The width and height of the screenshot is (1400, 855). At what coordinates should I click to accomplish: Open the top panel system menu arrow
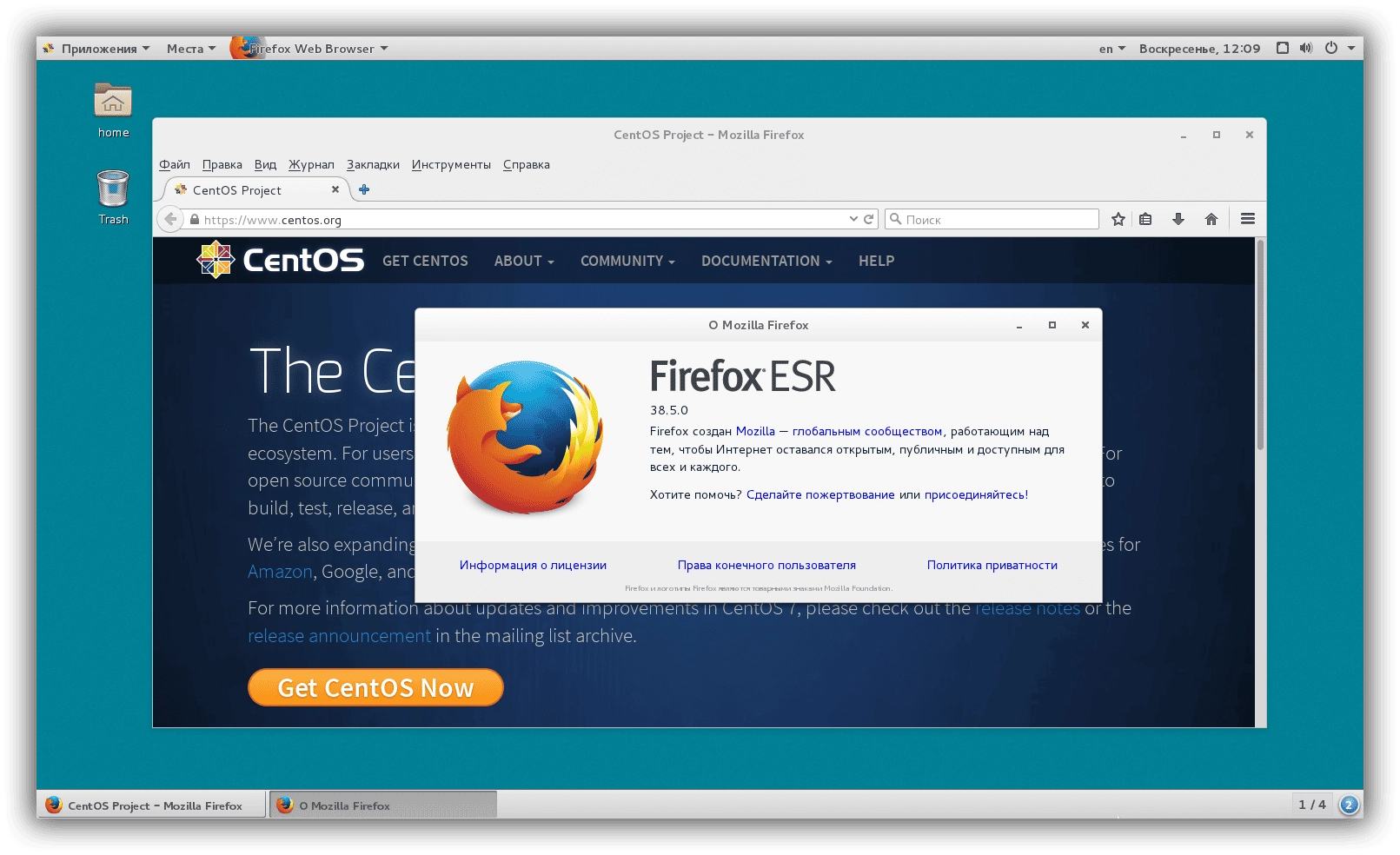pos(1351,48)
